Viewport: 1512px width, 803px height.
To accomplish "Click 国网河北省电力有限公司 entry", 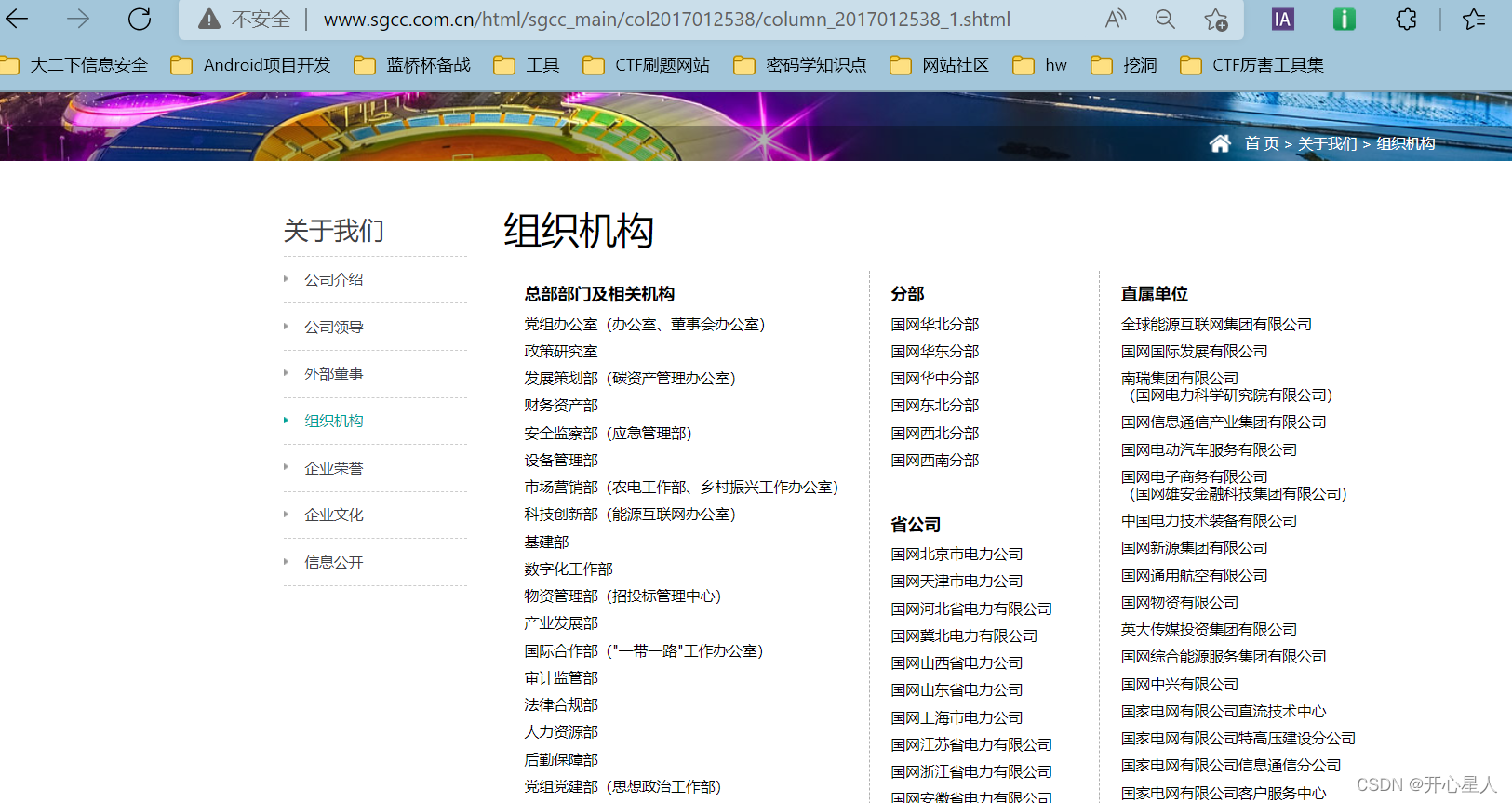I will coord(971,609).
